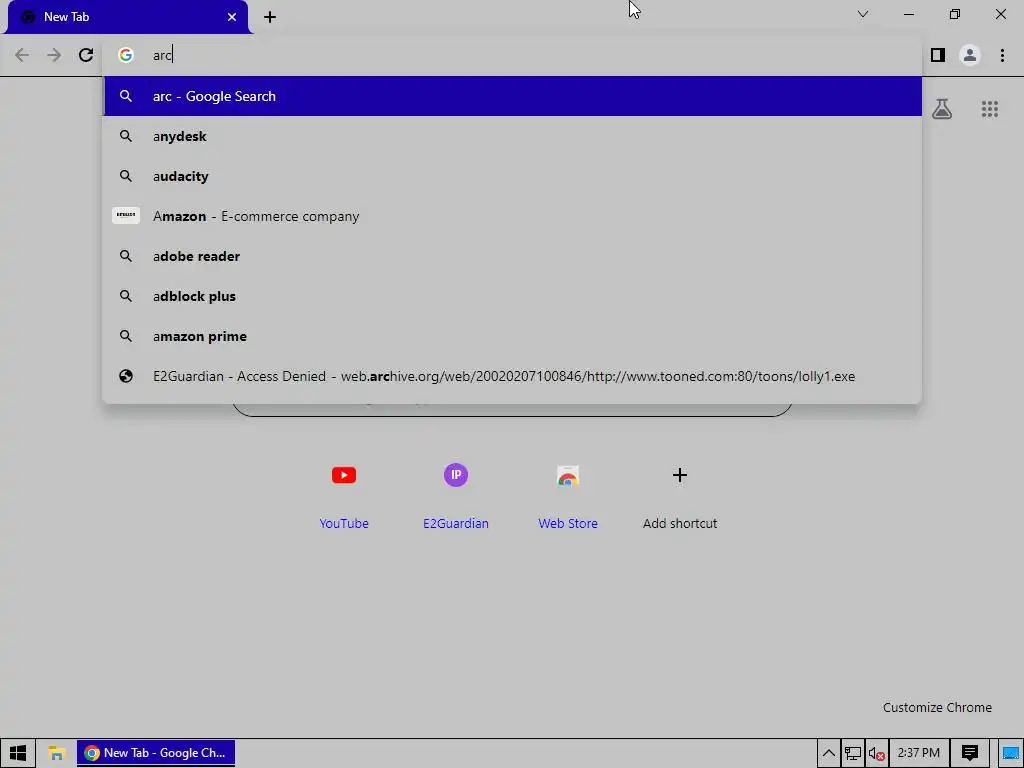Open the Google apps grid icon
This screenshot has height=768, width=1024.
pos(989,109)
